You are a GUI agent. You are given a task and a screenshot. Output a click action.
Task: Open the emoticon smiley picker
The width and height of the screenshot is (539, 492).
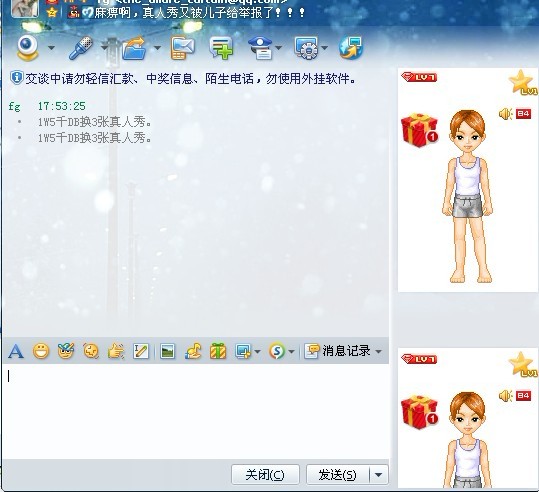click(41, 351)
